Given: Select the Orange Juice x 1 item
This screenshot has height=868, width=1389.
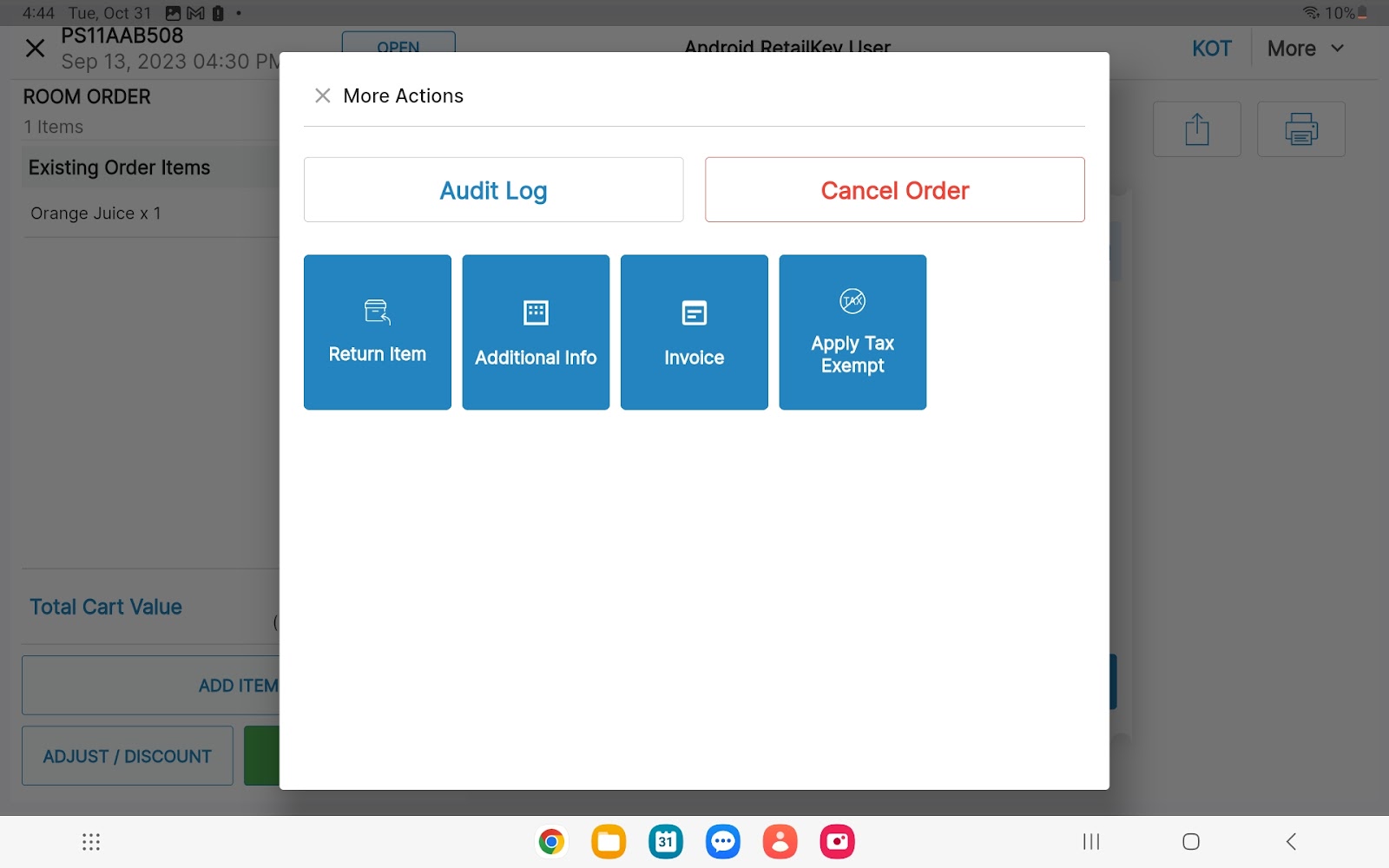Looking at the screenshot, I should tap(95, 214).
